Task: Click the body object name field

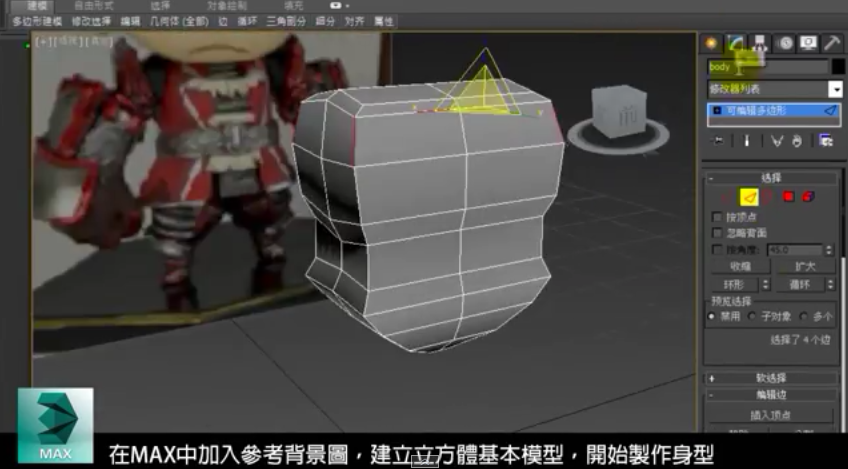Action: (x=768, y=67)
